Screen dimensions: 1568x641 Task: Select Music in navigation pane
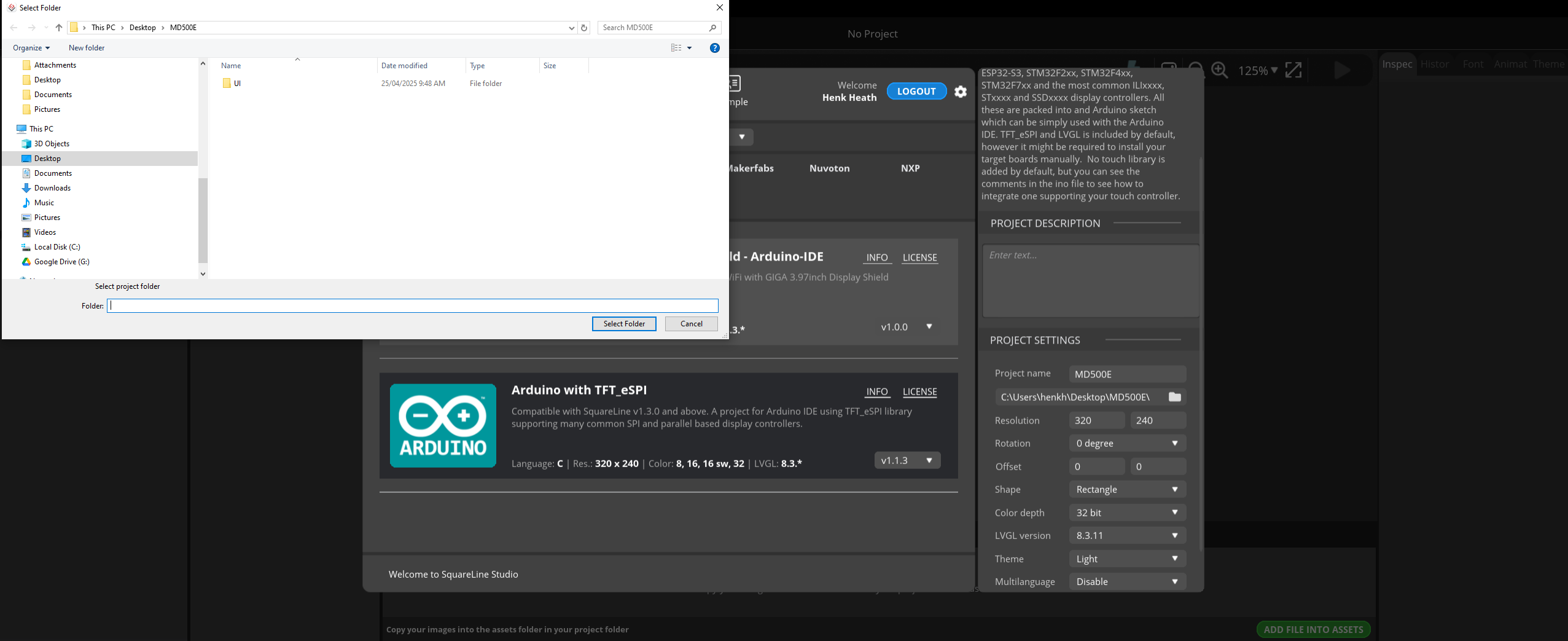(44, 203)
